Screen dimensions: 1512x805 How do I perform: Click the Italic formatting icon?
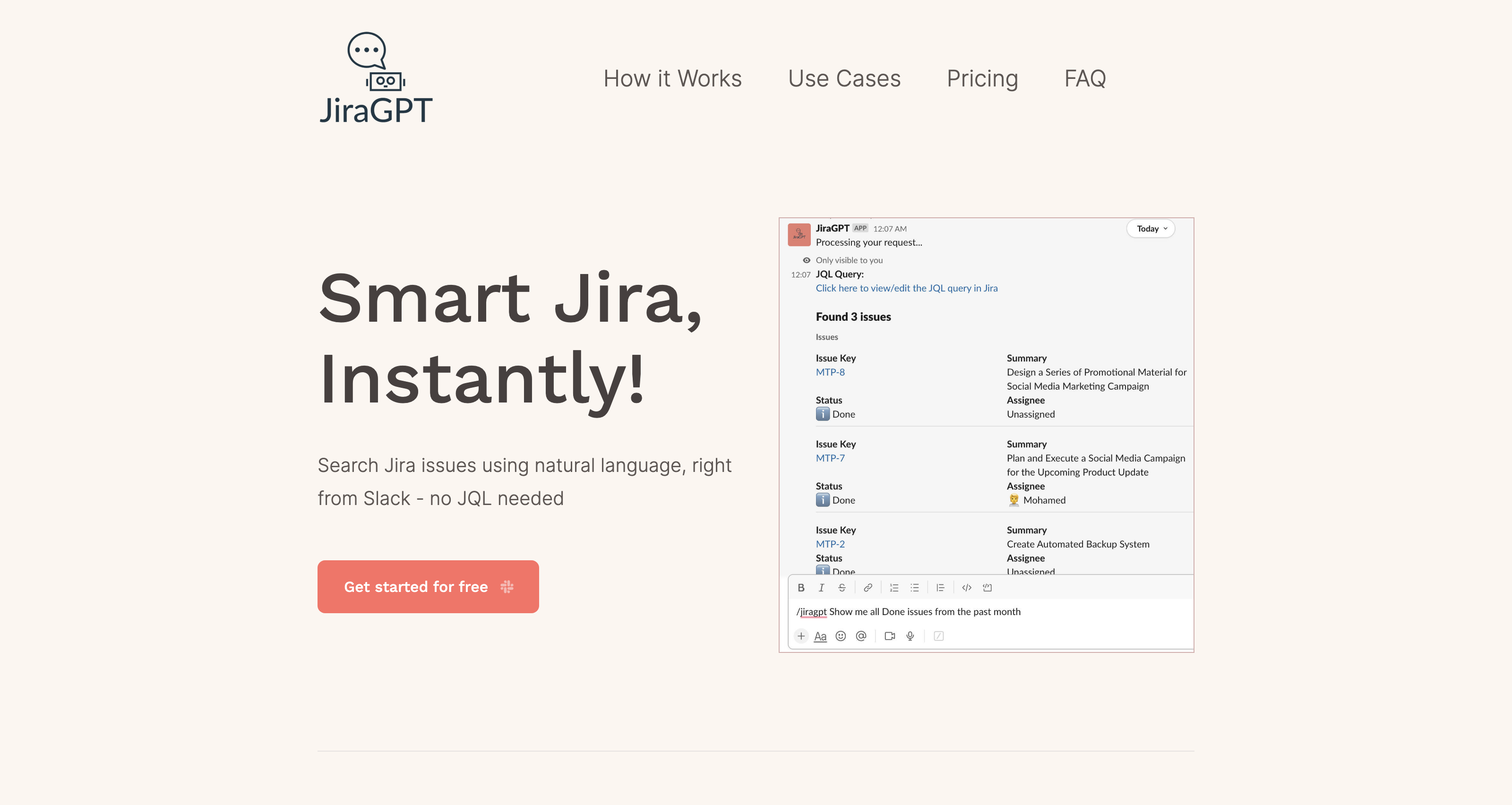(x=821, y=587)
